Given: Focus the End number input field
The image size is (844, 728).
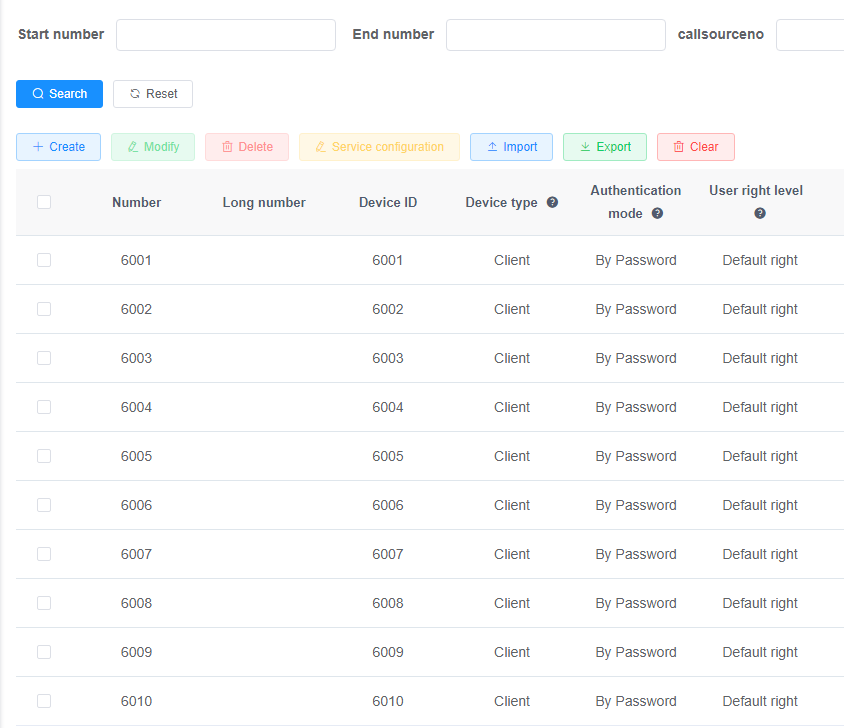Looking at the screenshot, I should pyautogui.click(x=556, y=35).
